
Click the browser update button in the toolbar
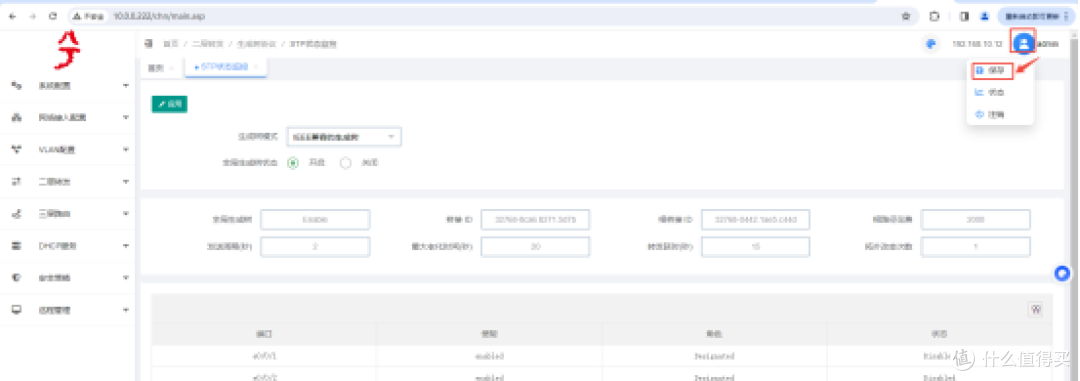(x=1036, y=16)
